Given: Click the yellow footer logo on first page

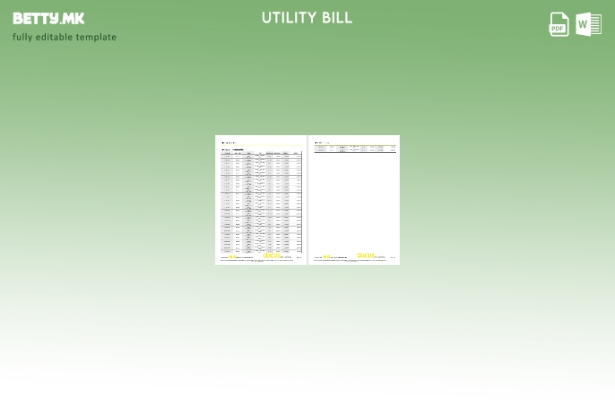Looking at the screenshot, I should point(231,257).
